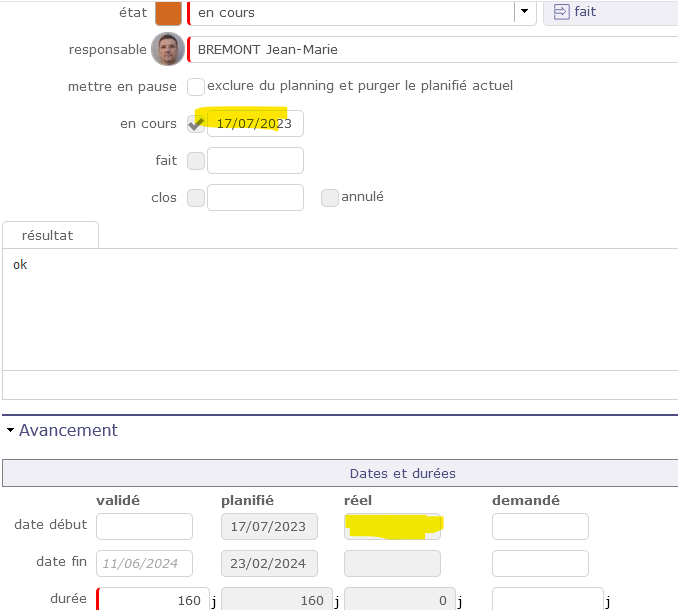Click the 'en cours' date 17/07/2023
Screen dimensions: 678x610
tap(255, 124)
